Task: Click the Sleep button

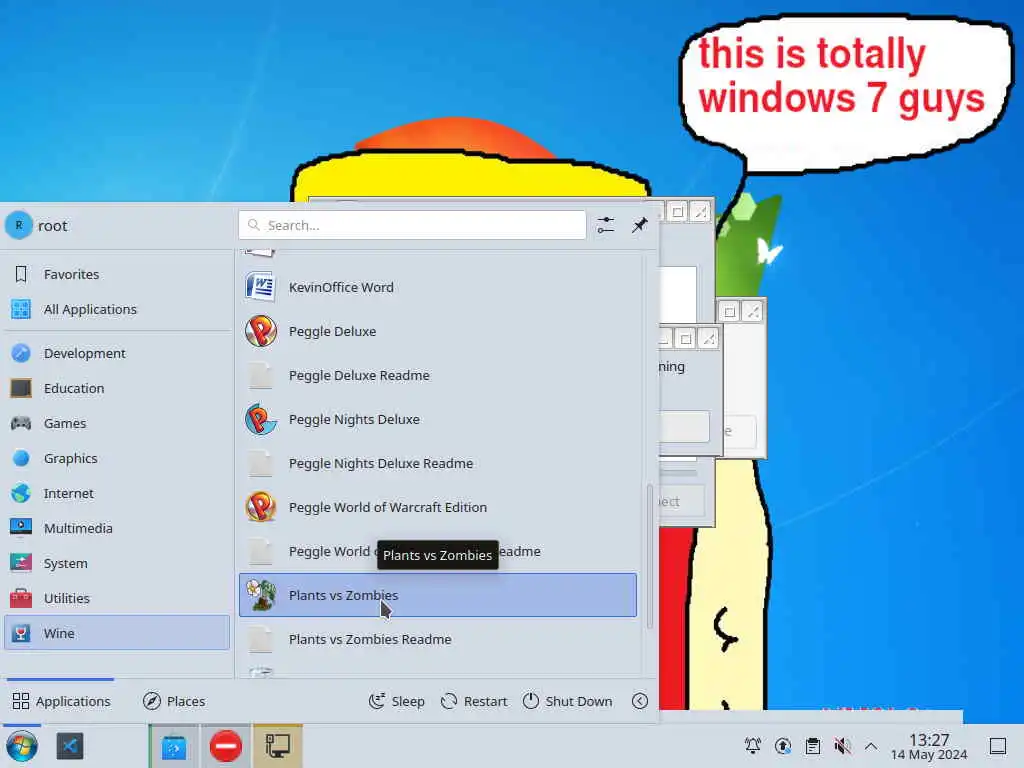Action: 396,701
